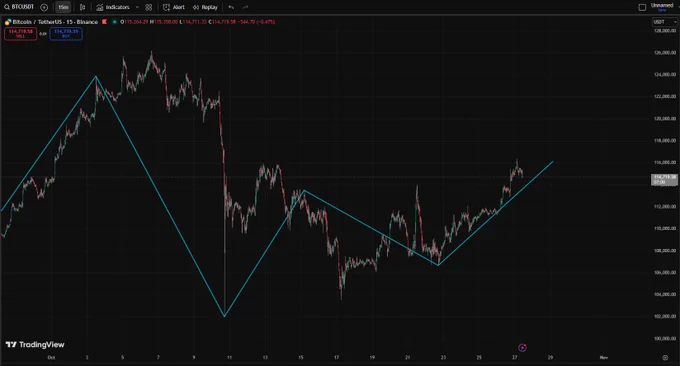Viewport: 680px width, 366px height.
Task: Redo the chart action
Action: [245, 7]
